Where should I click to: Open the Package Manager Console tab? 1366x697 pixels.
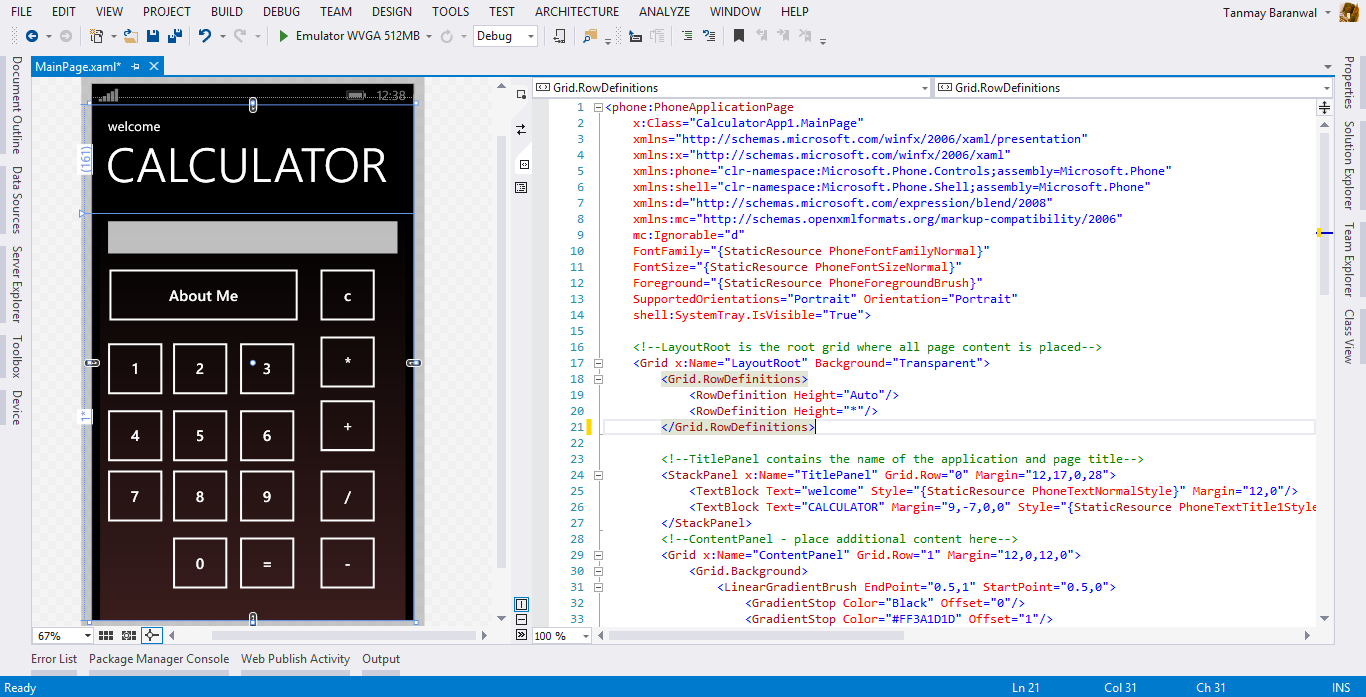159,659
